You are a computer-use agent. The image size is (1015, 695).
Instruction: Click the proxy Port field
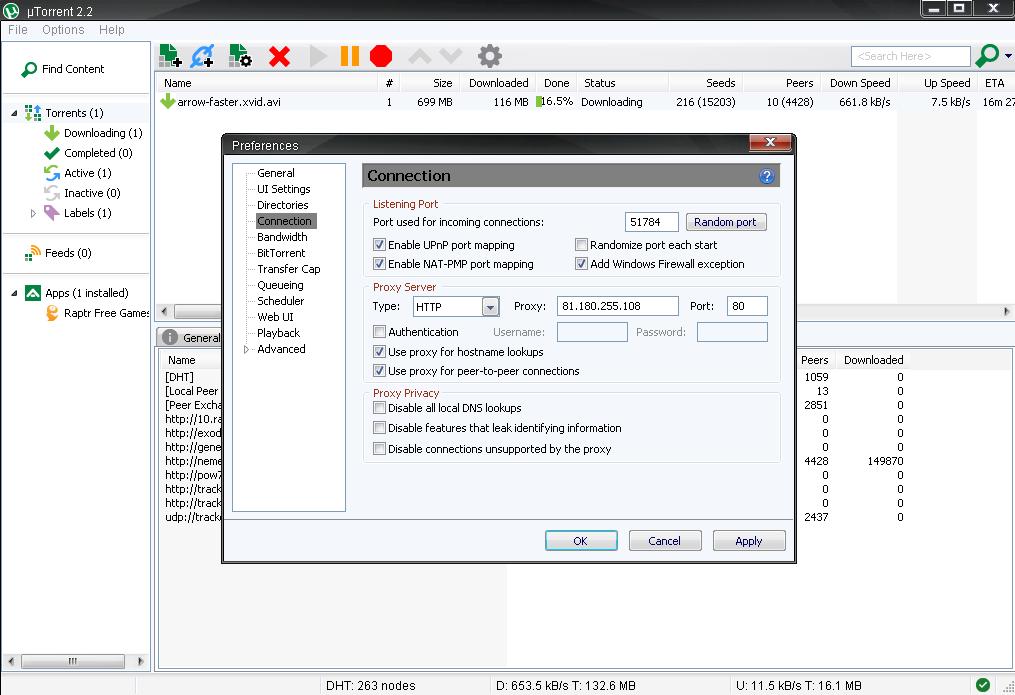pyautogui.click(x=747, y=306)
